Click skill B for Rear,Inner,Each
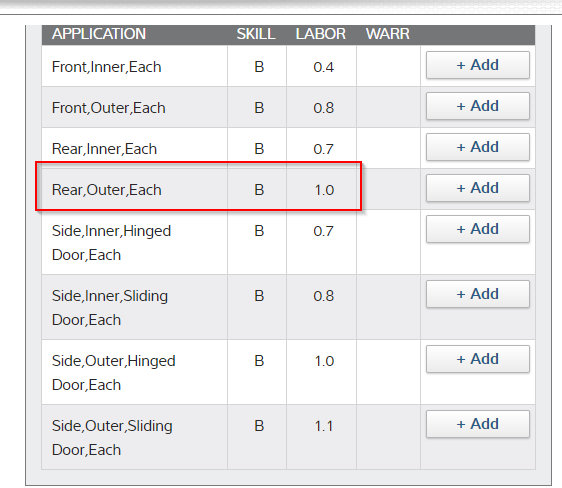This screenshot has height=488, width=562. click(259, 149)
